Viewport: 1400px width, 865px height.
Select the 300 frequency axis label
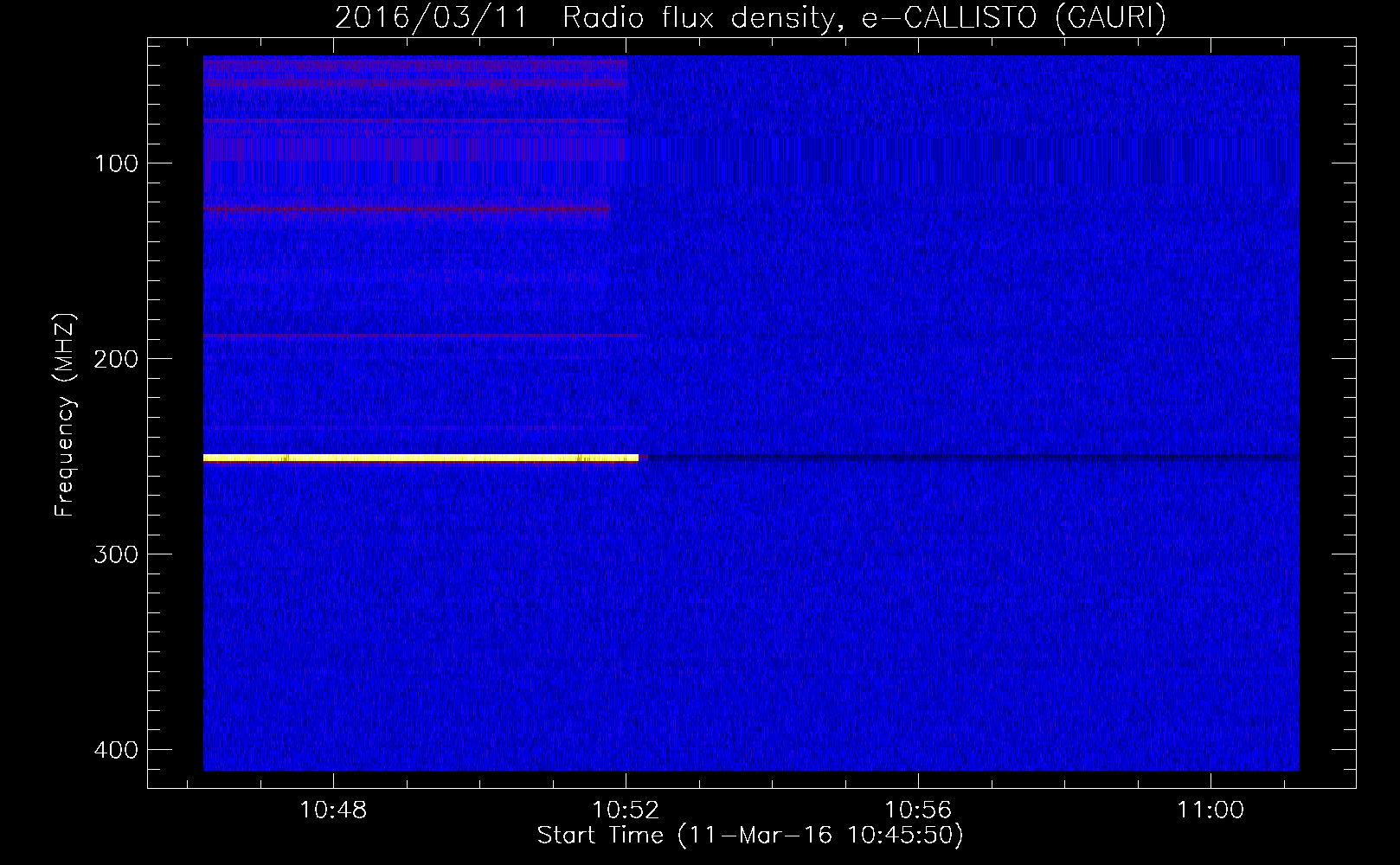tap(116, 554)
